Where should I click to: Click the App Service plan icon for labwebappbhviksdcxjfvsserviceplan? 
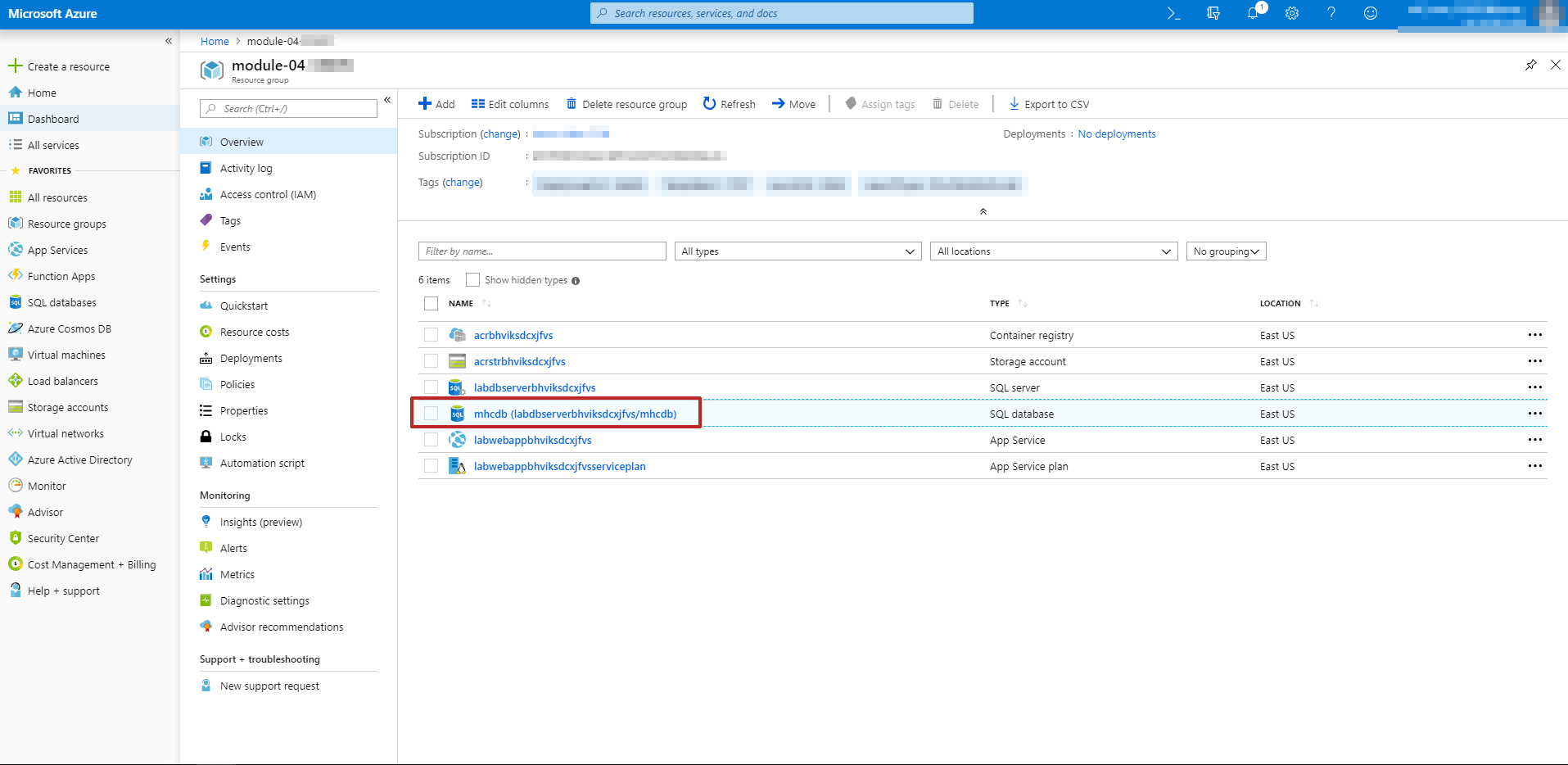457,466
